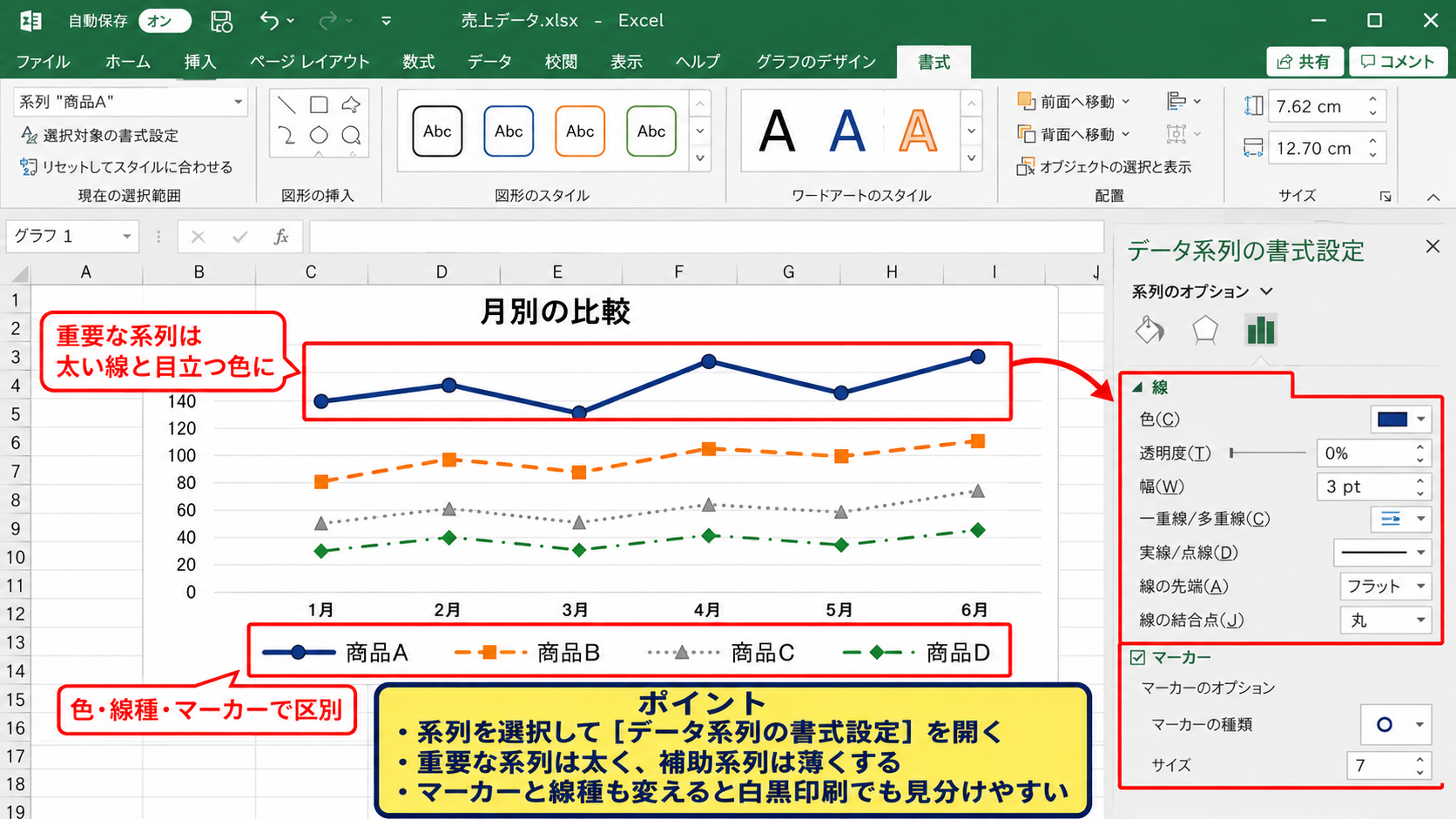This screenshot has height=819, width=1456.
Task: Open Effects pentagon tab in format pane
Action: [x=1205, y=330]
